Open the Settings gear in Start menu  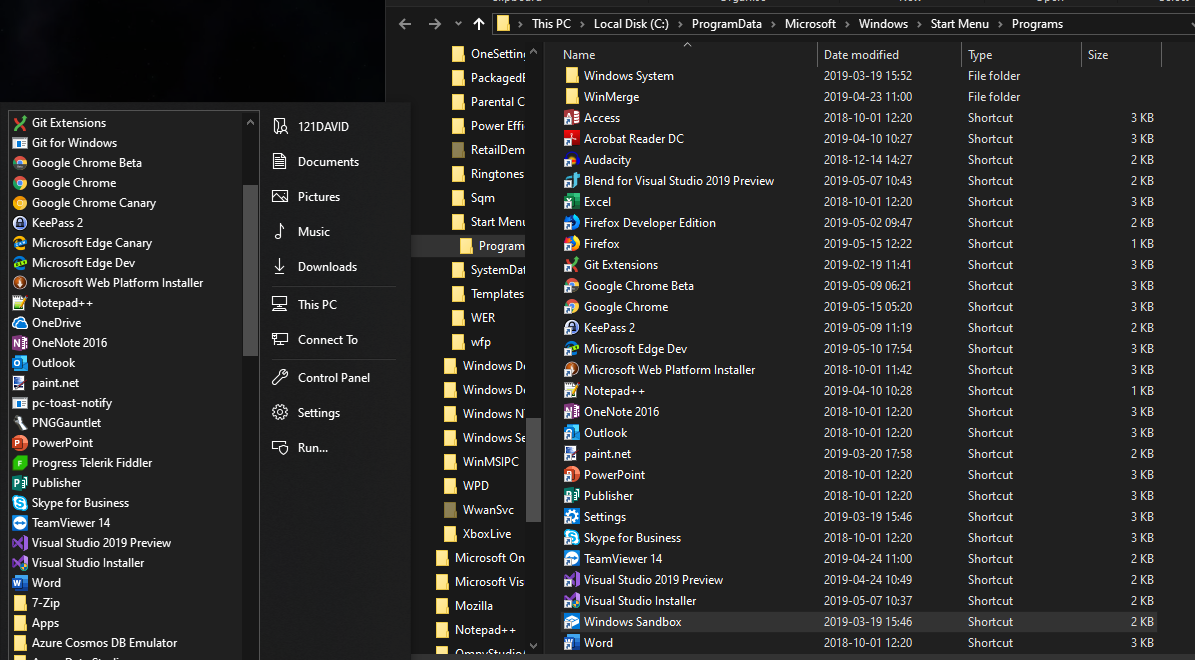(x=280, y=412)
